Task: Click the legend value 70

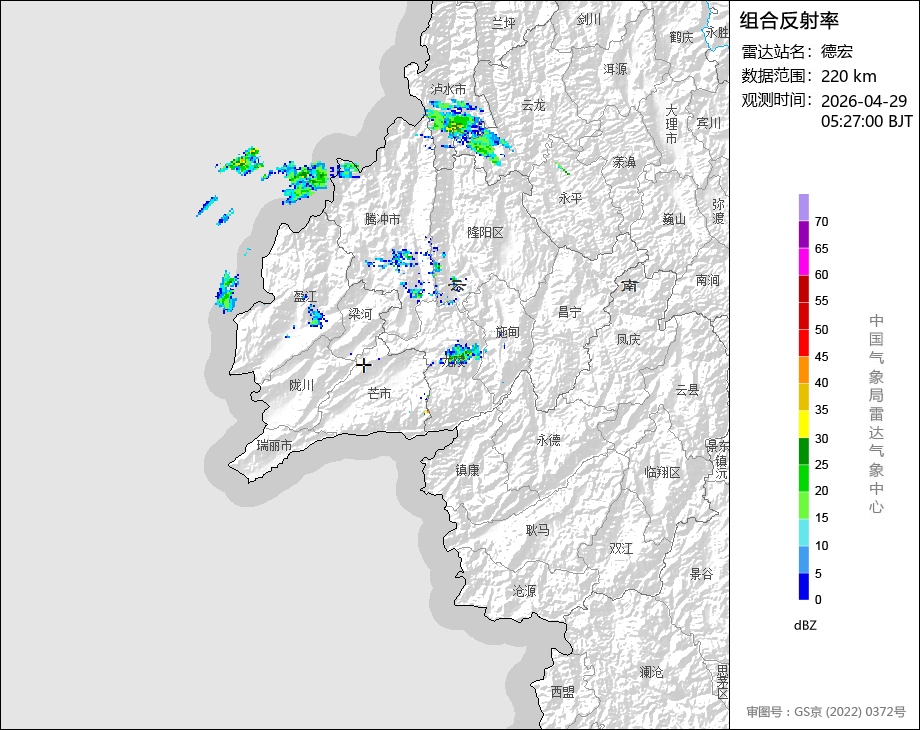Action: (x=821, y=222)
